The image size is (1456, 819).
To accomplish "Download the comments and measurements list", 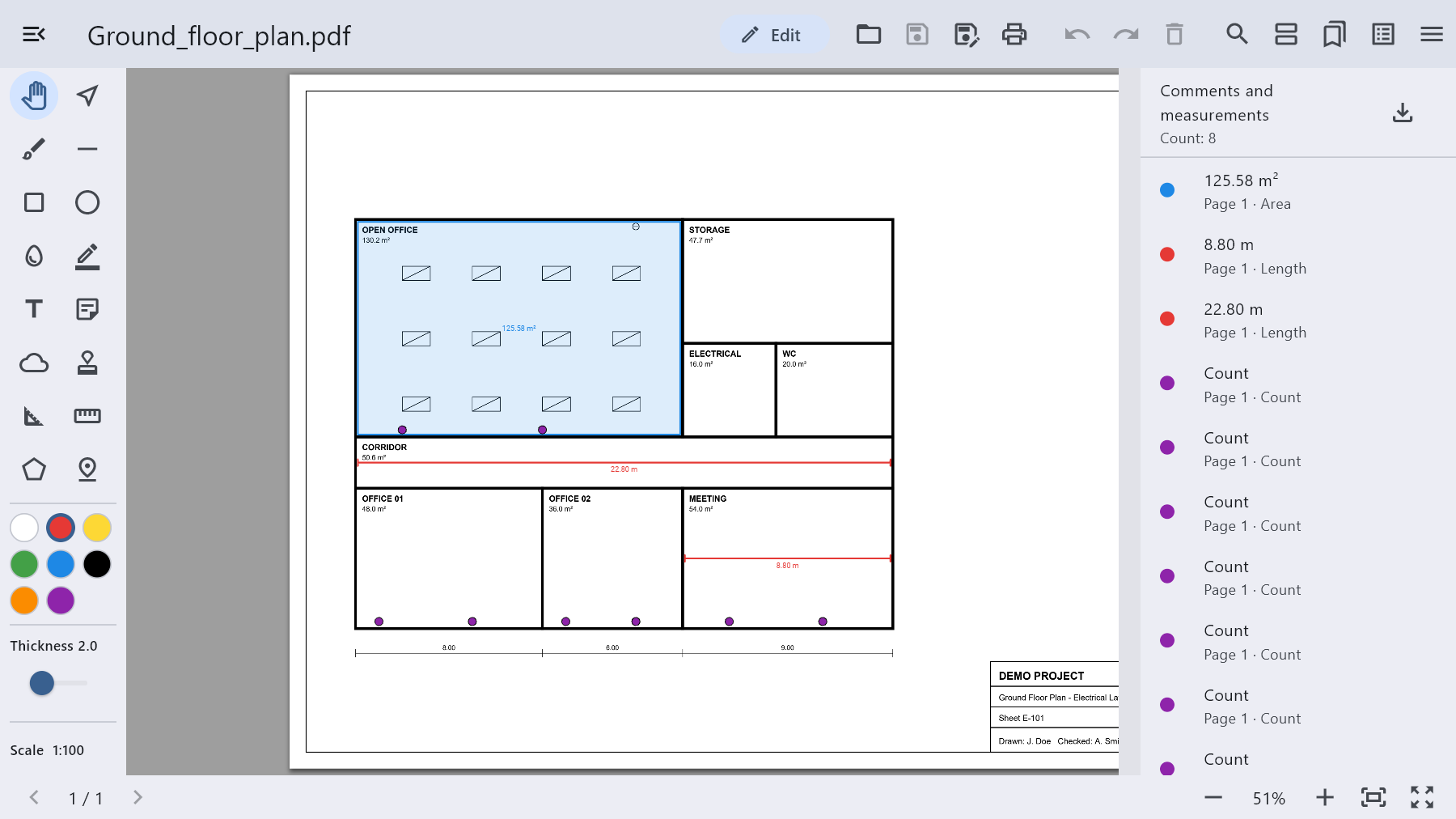I will coord(1403,112).
